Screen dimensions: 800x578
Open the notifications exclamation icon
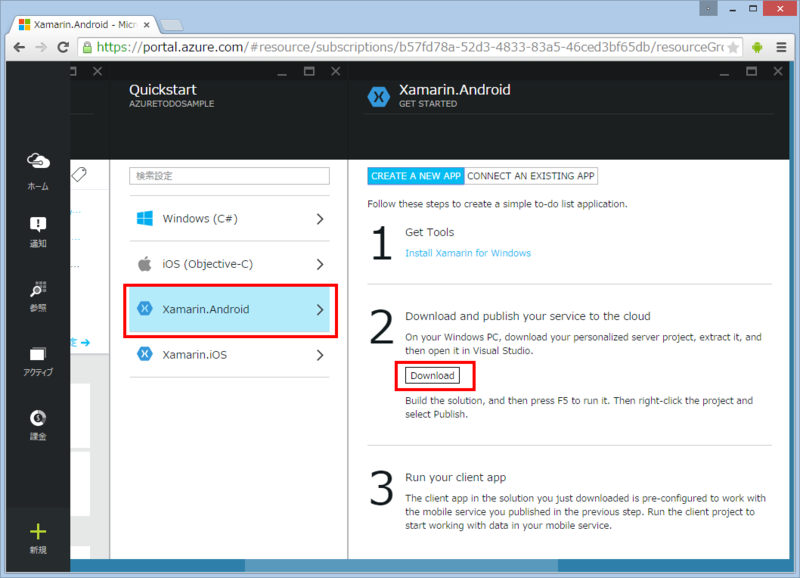38,224
